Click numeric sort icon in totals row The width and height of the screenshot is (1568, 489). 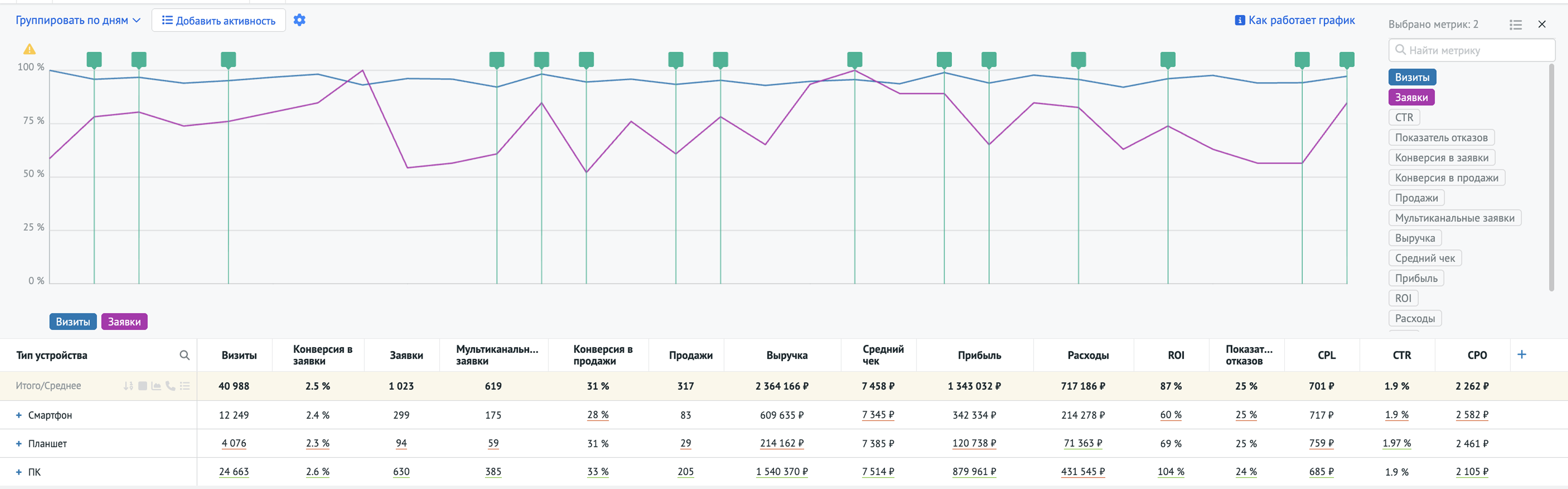pos(128,386)
